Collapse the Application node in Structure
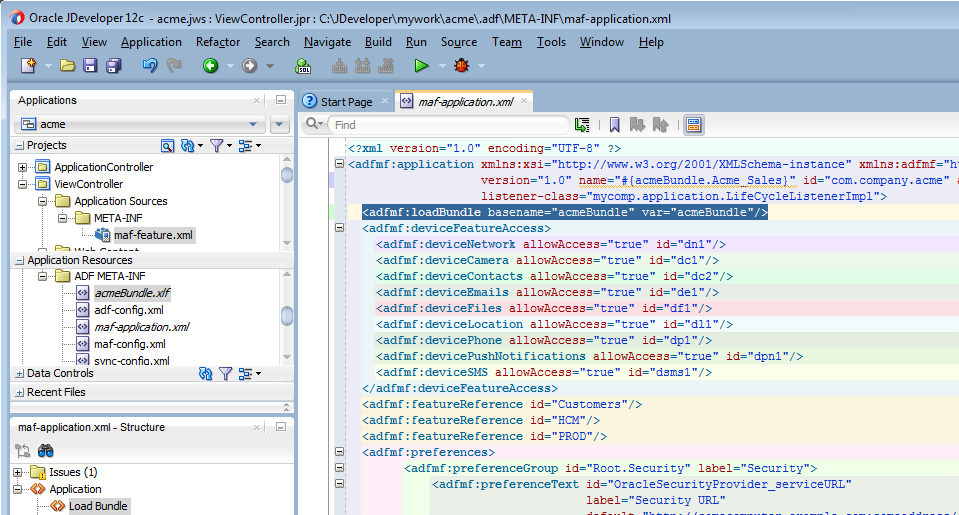959x515 pixels. pyautogui.click(x=18, y=489)
